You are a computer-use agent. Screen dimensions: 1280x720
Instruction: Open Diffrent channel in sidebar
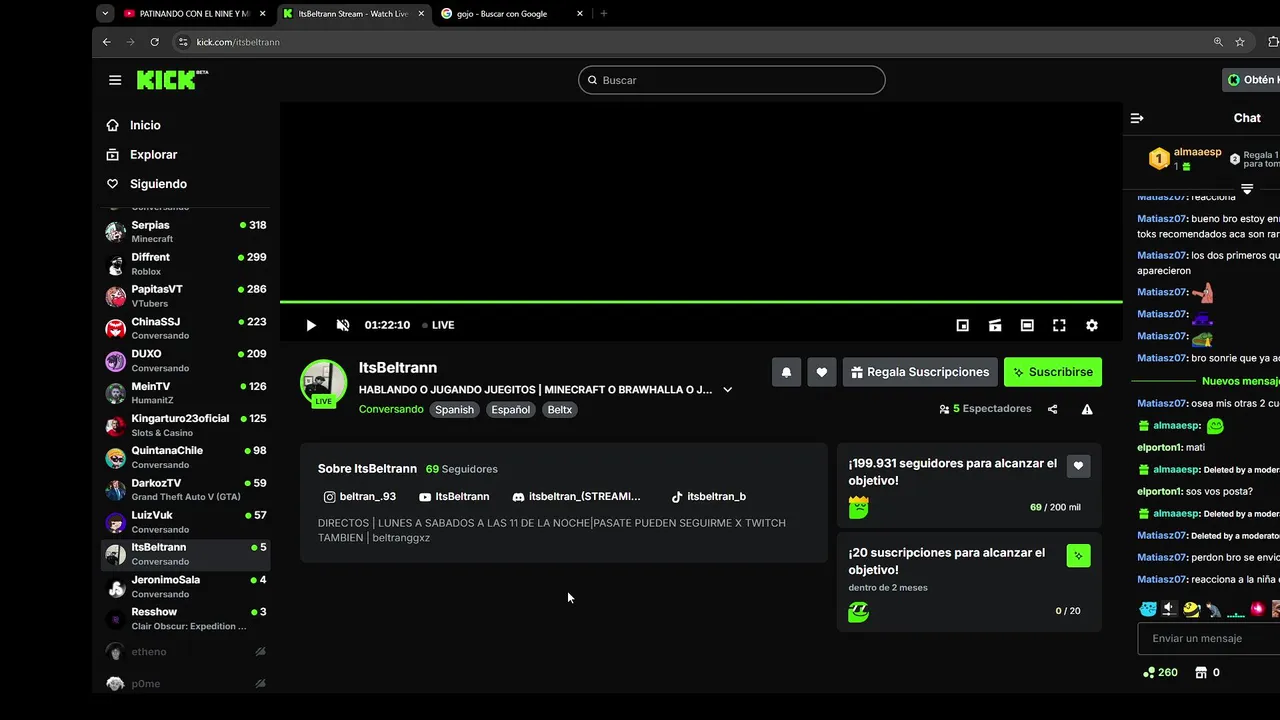coord(186,264)
